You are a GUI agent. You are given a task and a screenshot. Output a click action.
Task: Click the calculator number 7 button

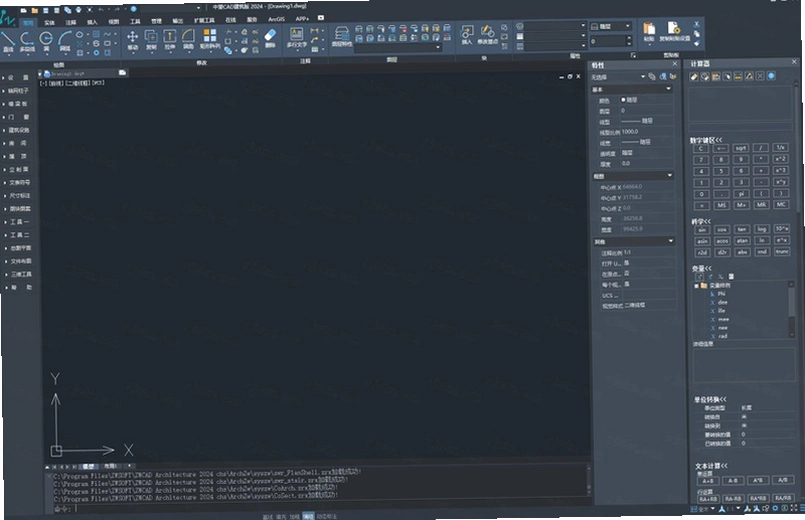(x=701, y=160)
